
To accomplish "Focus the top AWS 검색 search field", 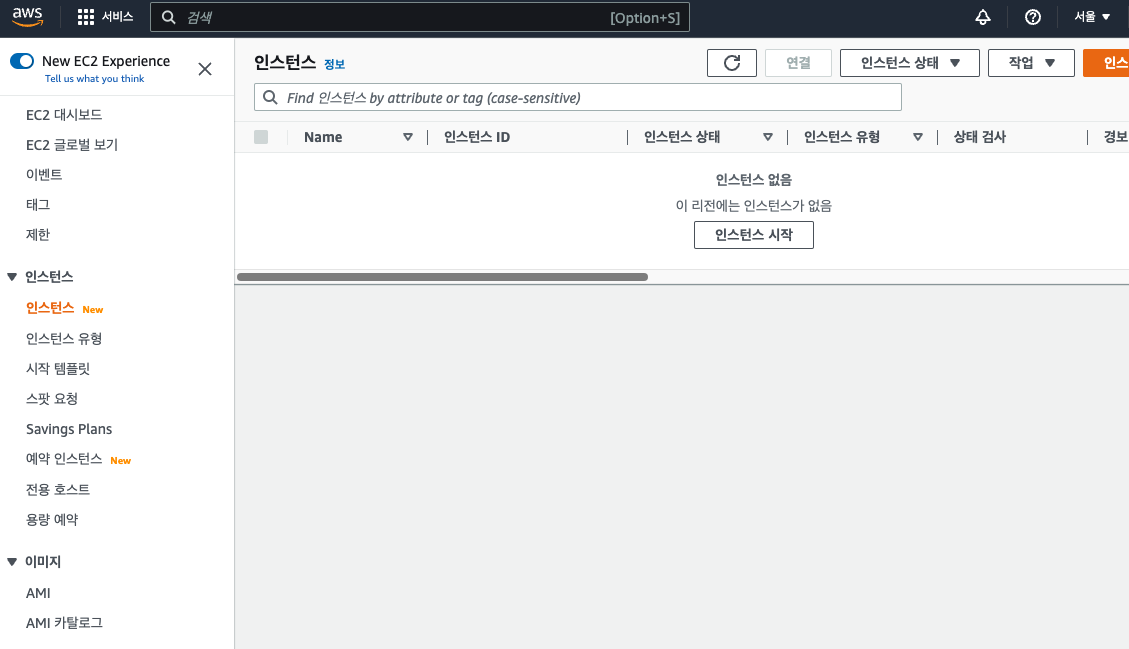I will click(419, 17).
